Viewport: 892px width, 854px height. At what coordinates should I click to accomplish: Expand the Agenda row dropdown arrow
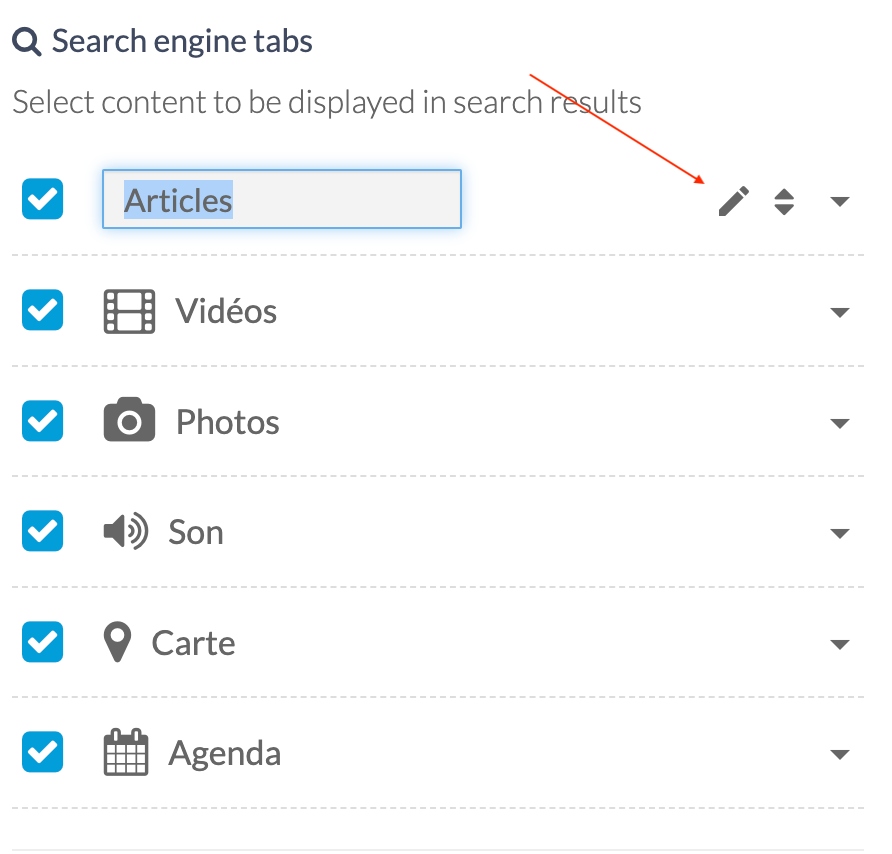840,755
